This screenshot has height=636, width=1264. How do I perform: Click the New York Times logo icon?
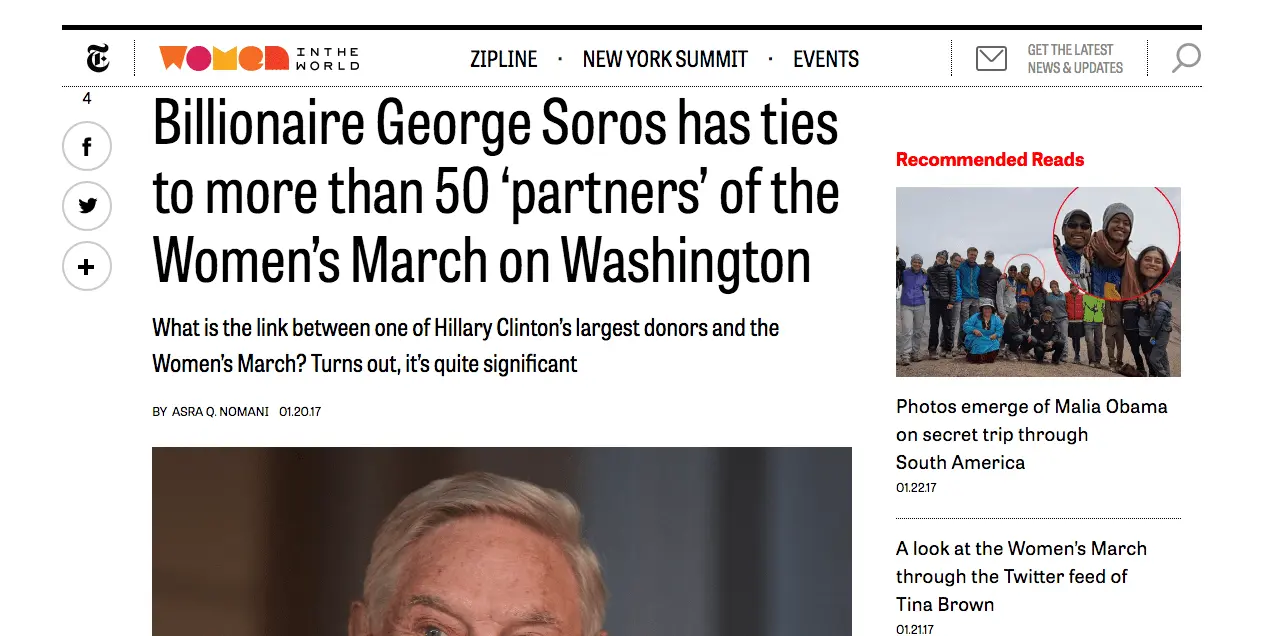coord(97,59)
